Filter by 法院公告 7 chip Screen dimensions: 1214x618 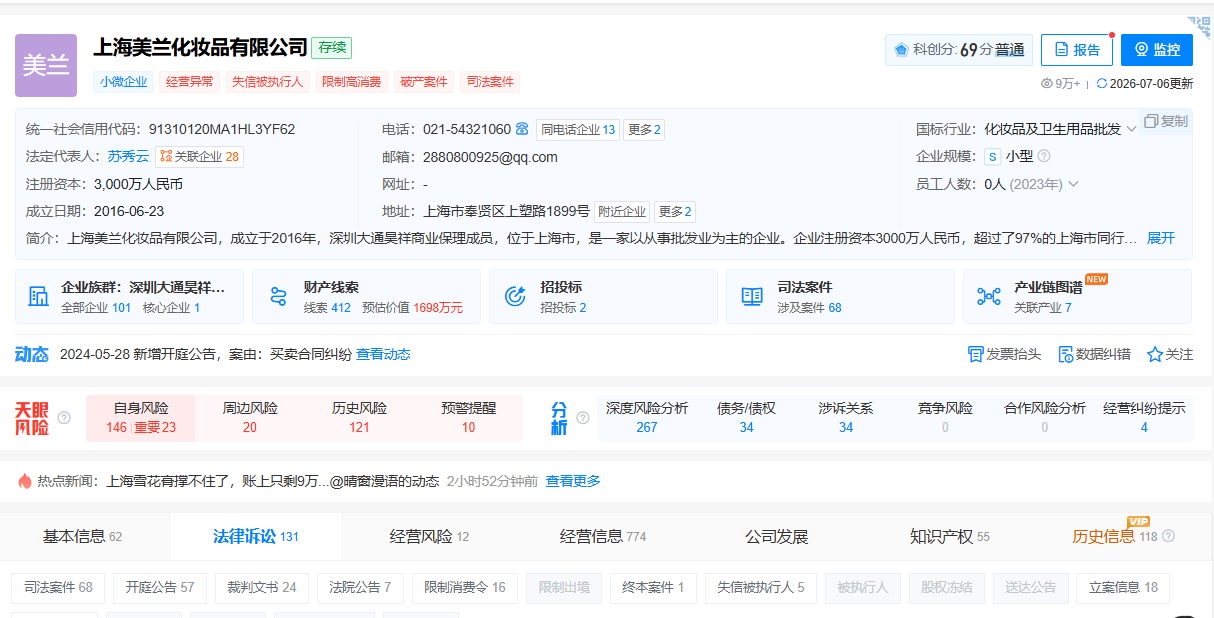point(360,587)
